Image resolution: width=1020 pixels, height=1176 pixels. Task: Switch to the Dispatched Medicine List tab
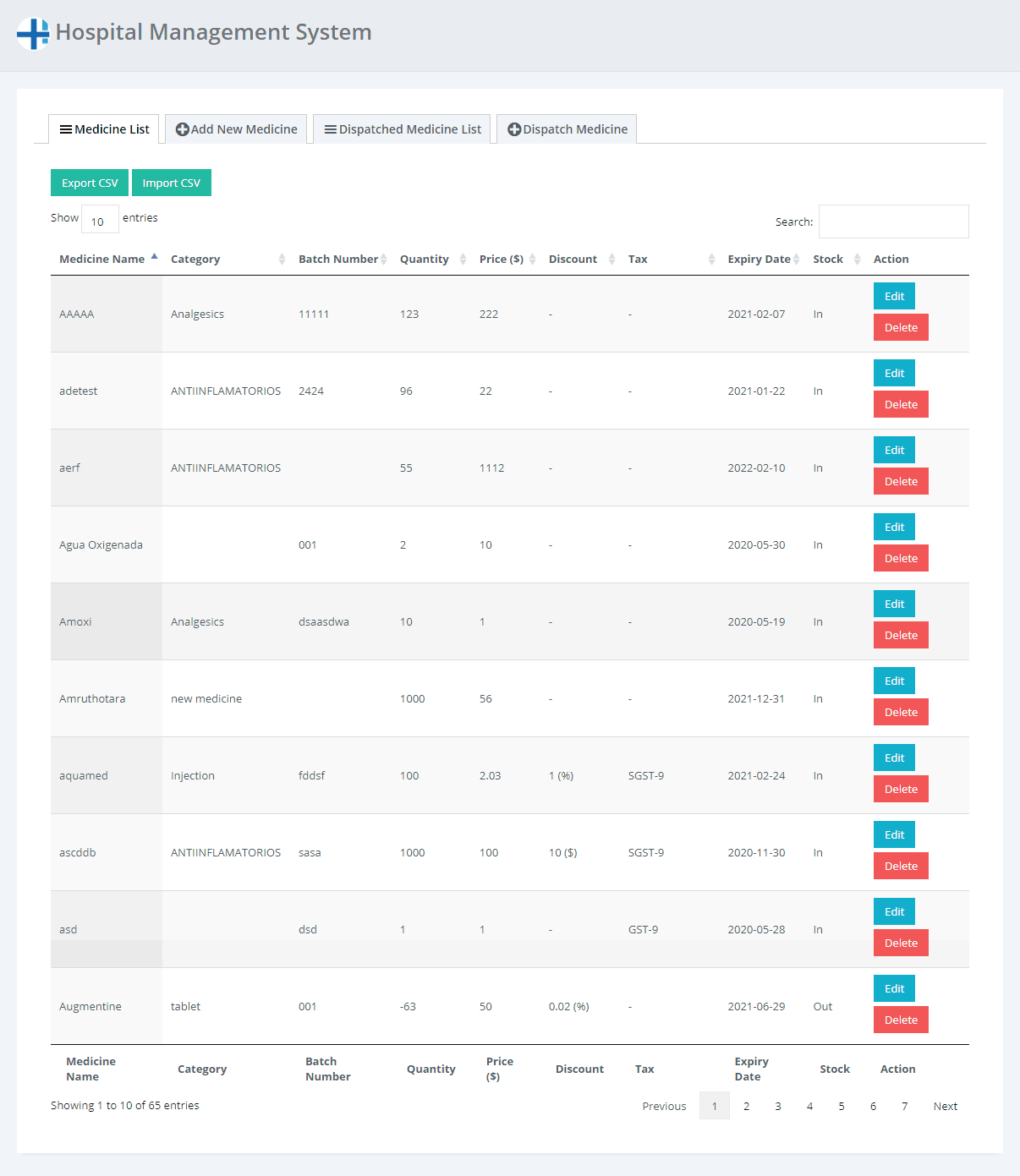click(x=402, y=129)
